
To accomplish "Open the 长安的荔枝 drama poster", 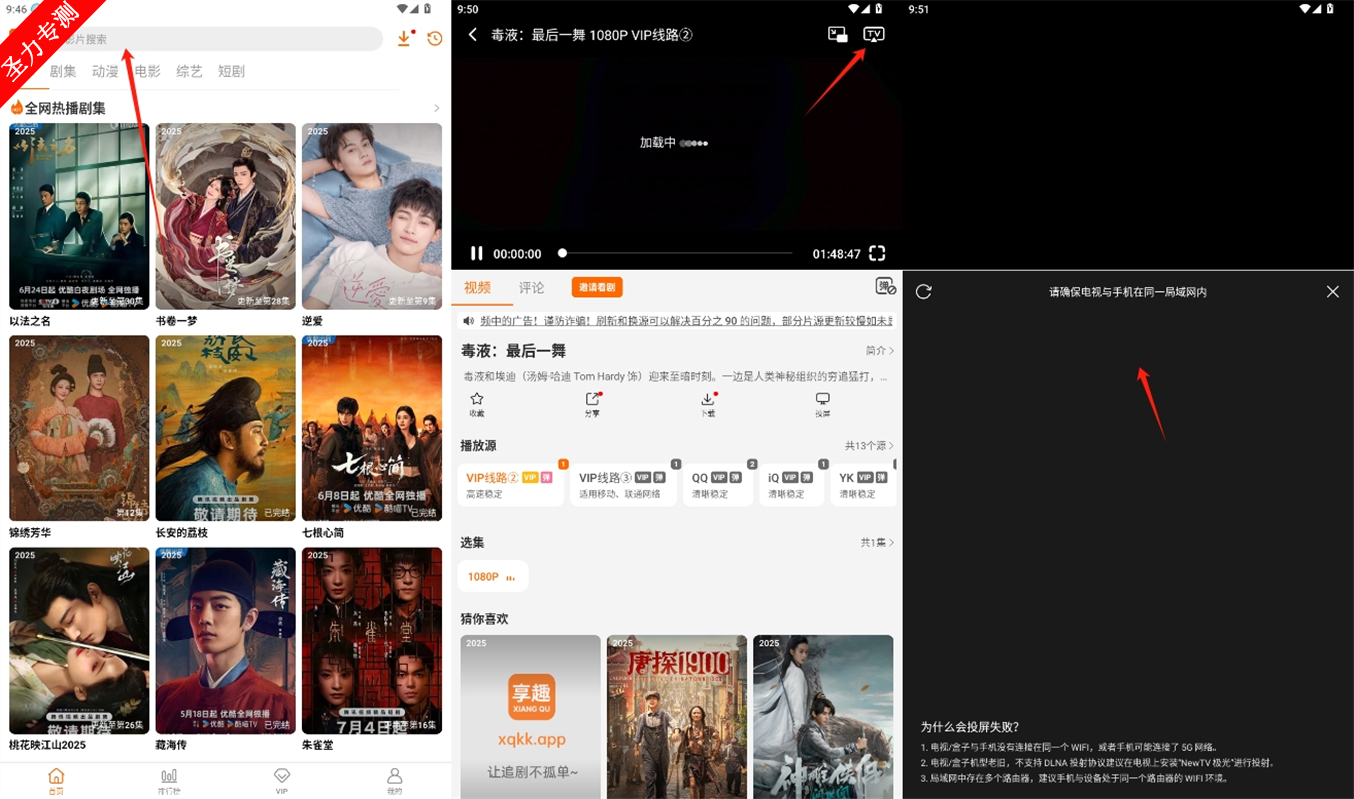I will point(226,428).
